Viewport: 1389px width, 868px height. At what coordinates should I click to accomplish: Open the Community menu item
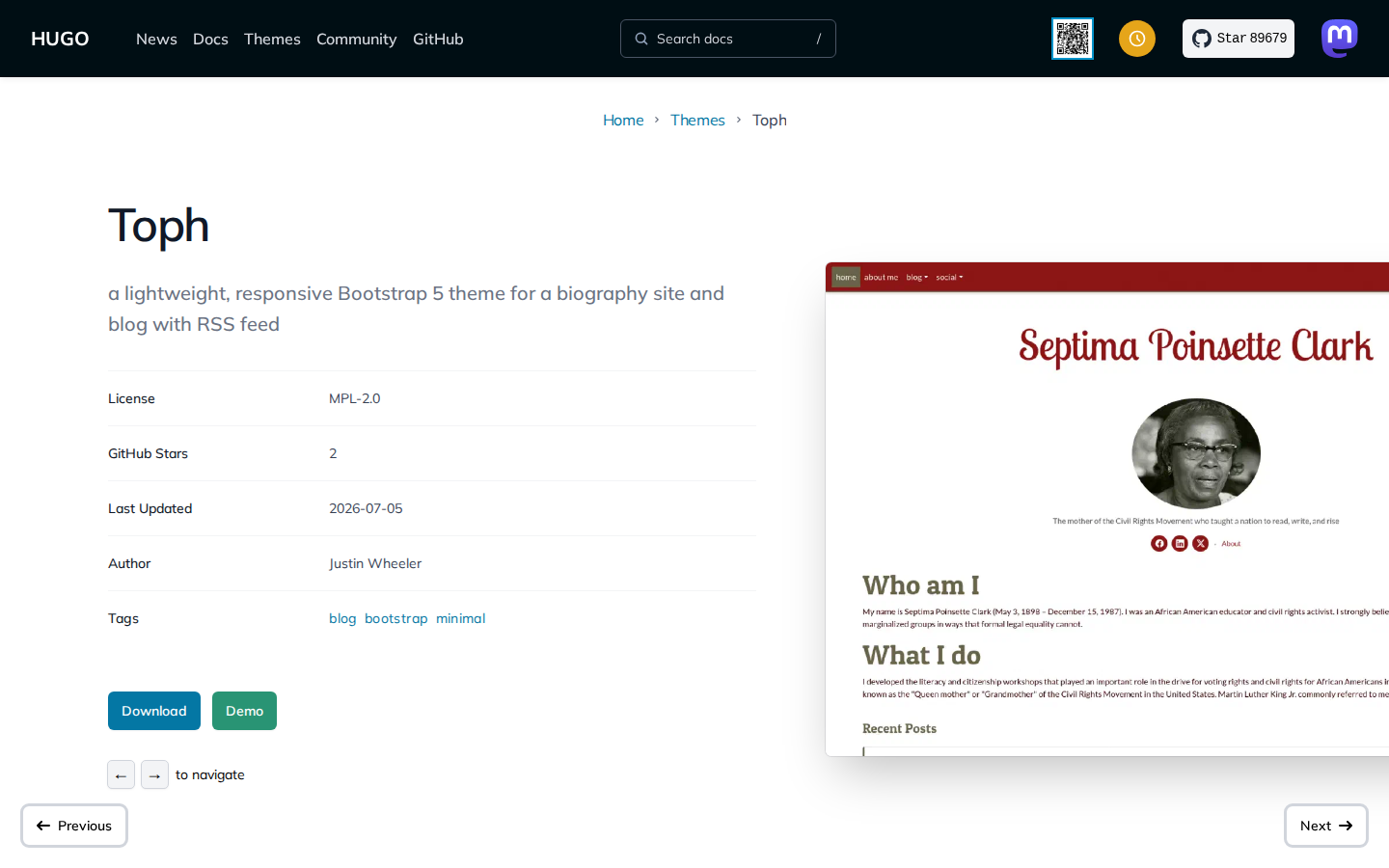click(357, 39)
